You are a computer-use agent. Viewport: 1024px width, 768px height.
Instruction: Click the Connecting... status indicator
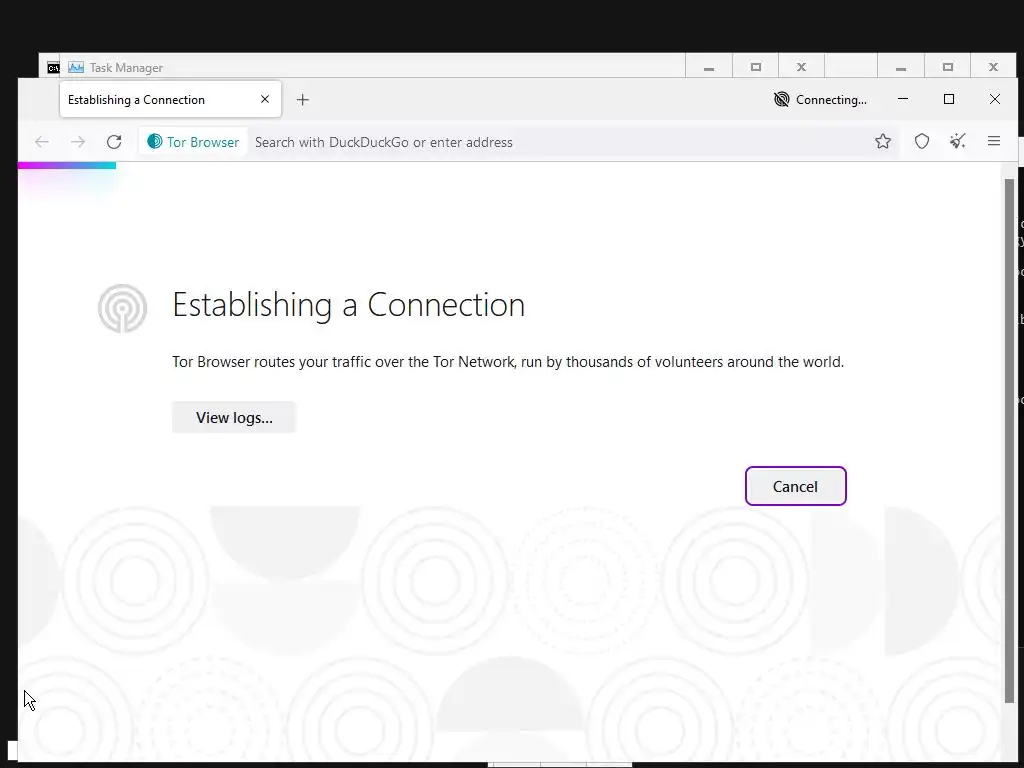(820, 99)
